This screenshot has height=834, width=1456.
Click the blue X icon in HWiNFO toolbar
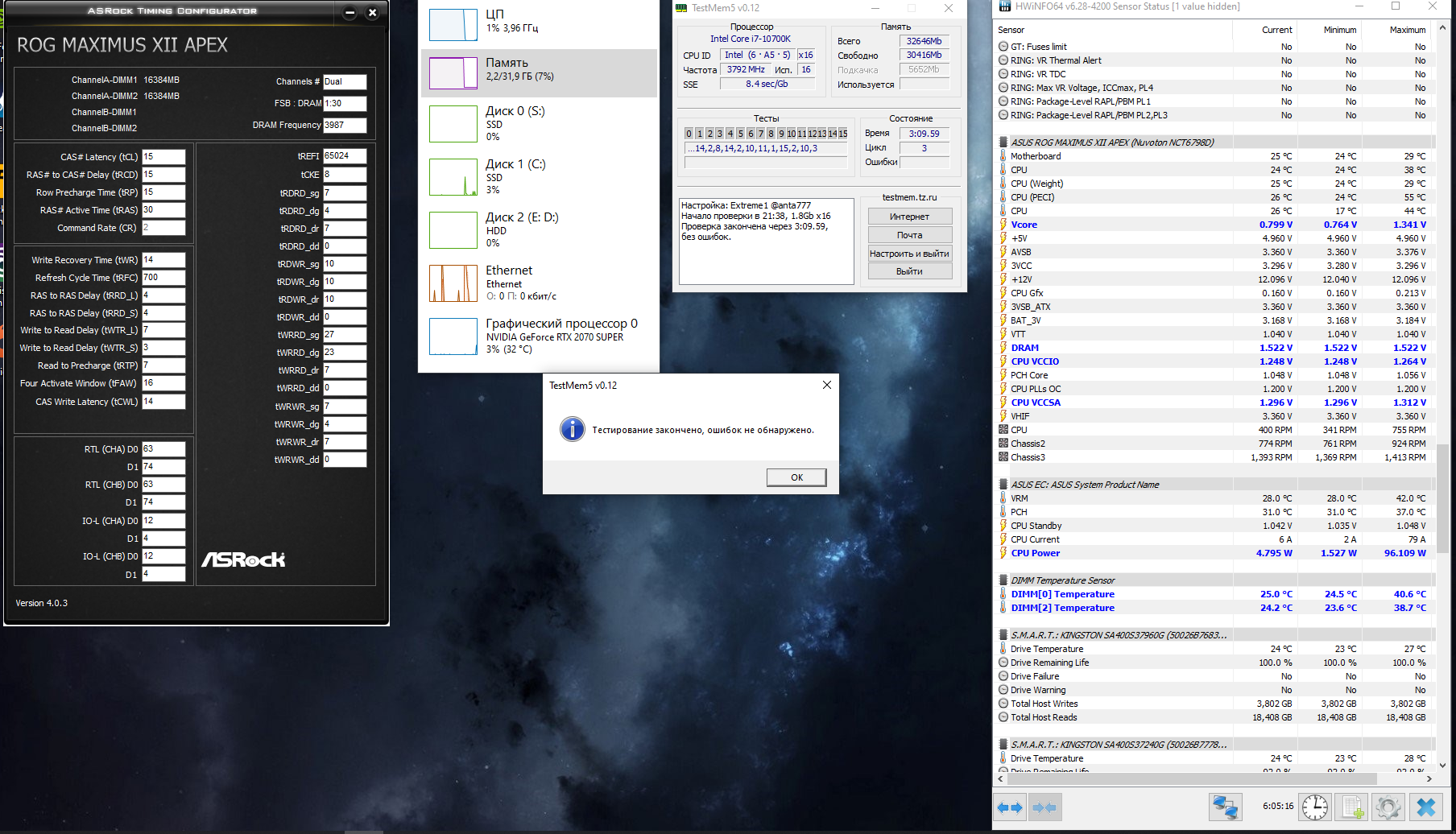[x=1426, y=807]
